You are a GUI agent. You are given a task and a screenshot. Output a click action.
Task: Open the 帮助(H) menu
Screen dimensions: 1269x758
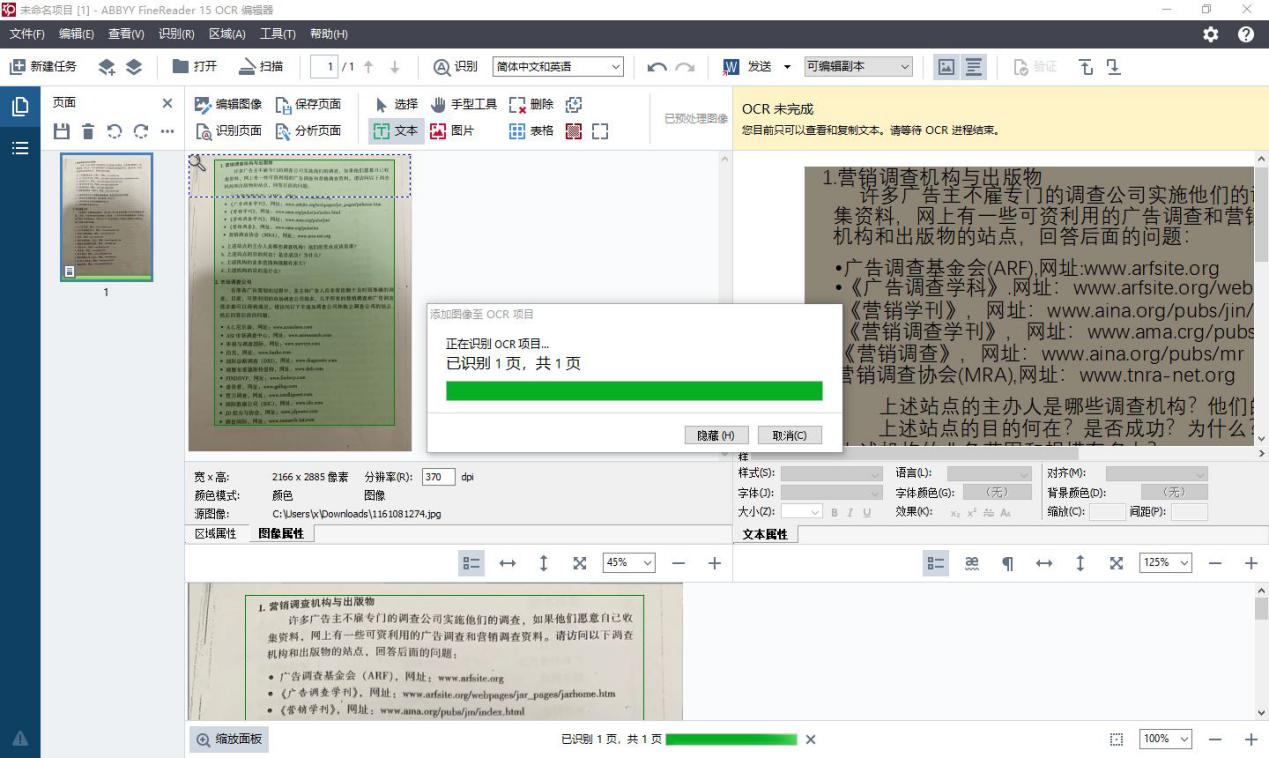pyautogui.click(x=329, y=34)
